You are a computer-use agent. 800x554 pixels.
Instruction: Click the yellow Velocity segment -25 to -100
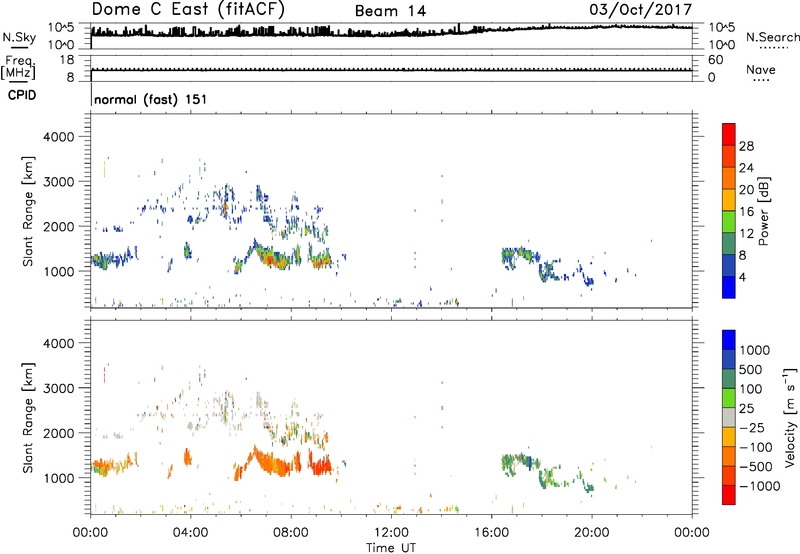click(729, 437)
